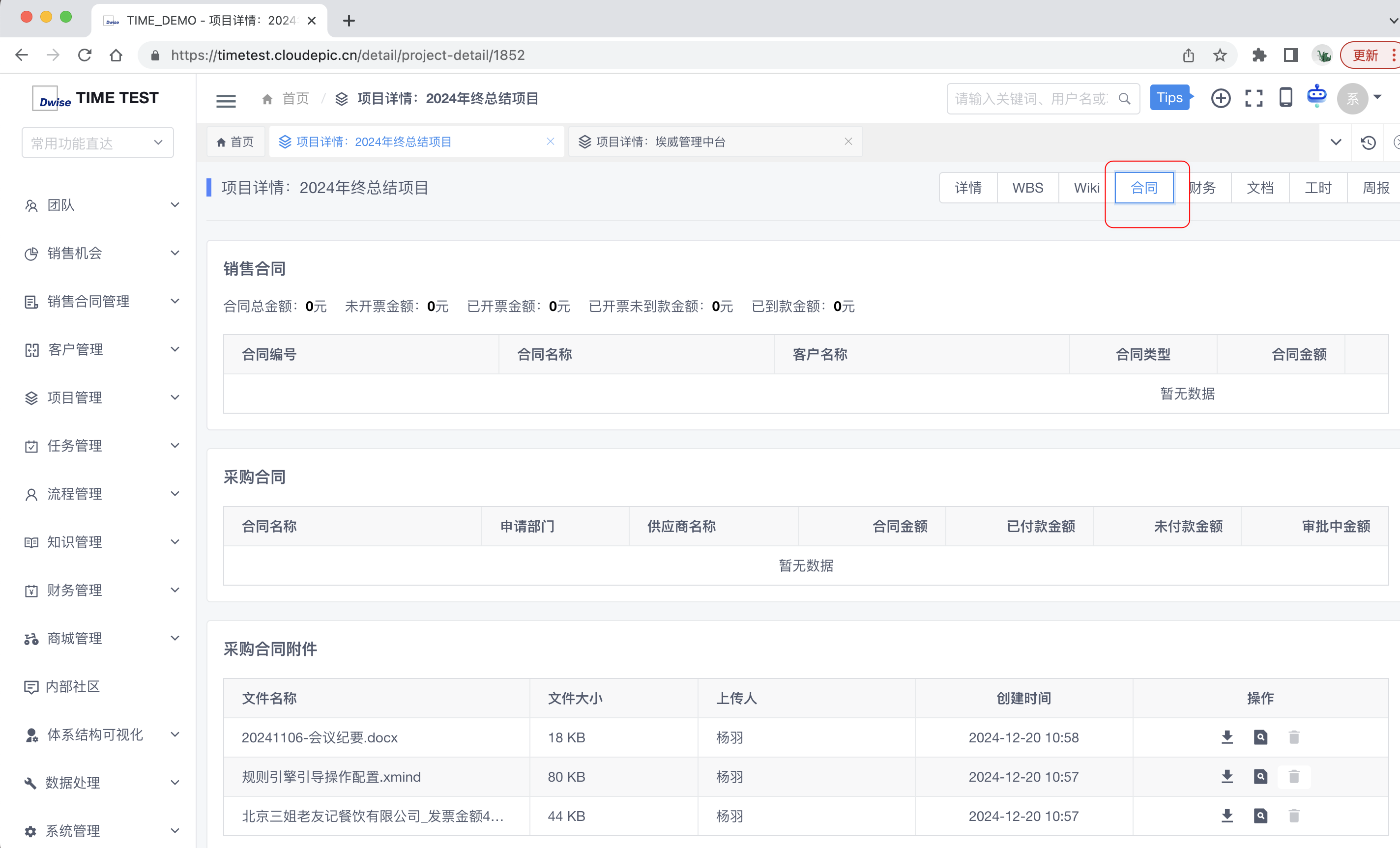
Task: Switch to the WBS tab
Action: [x=1027, y=188]
